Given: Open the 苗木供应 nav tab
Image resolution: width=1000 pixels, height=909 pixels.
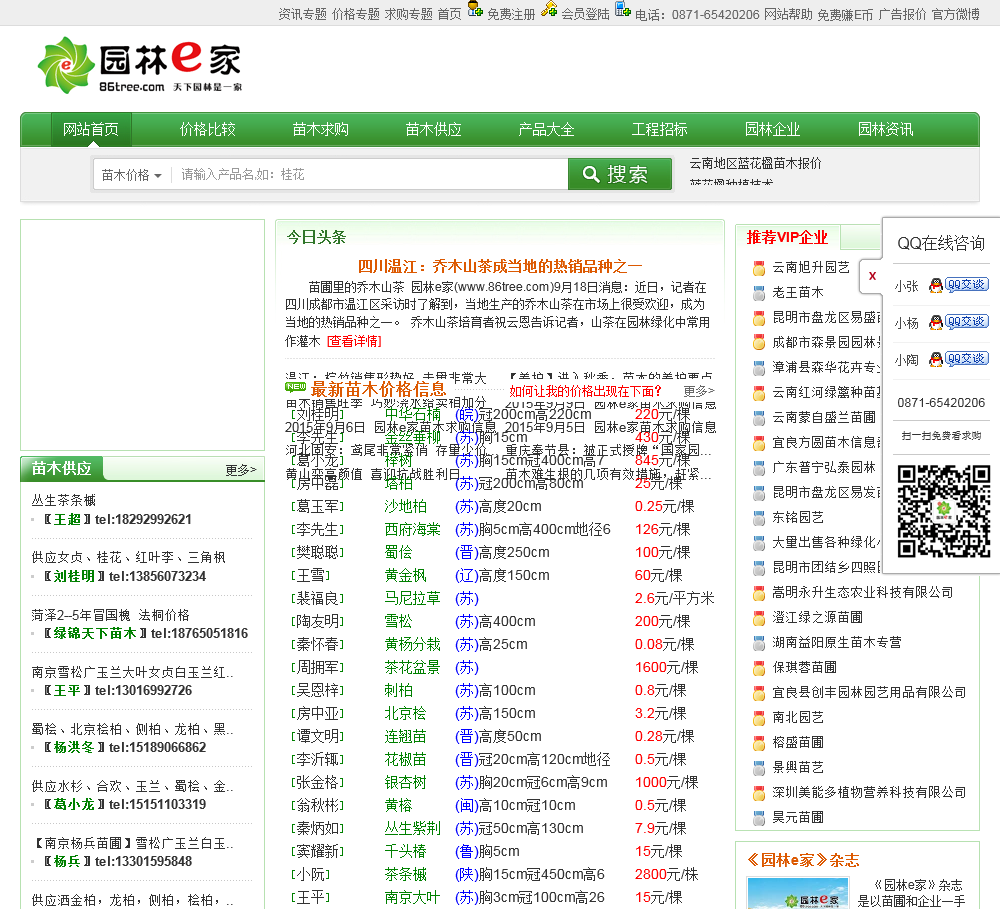Looking at the screenshot, I should coord(434,129).
